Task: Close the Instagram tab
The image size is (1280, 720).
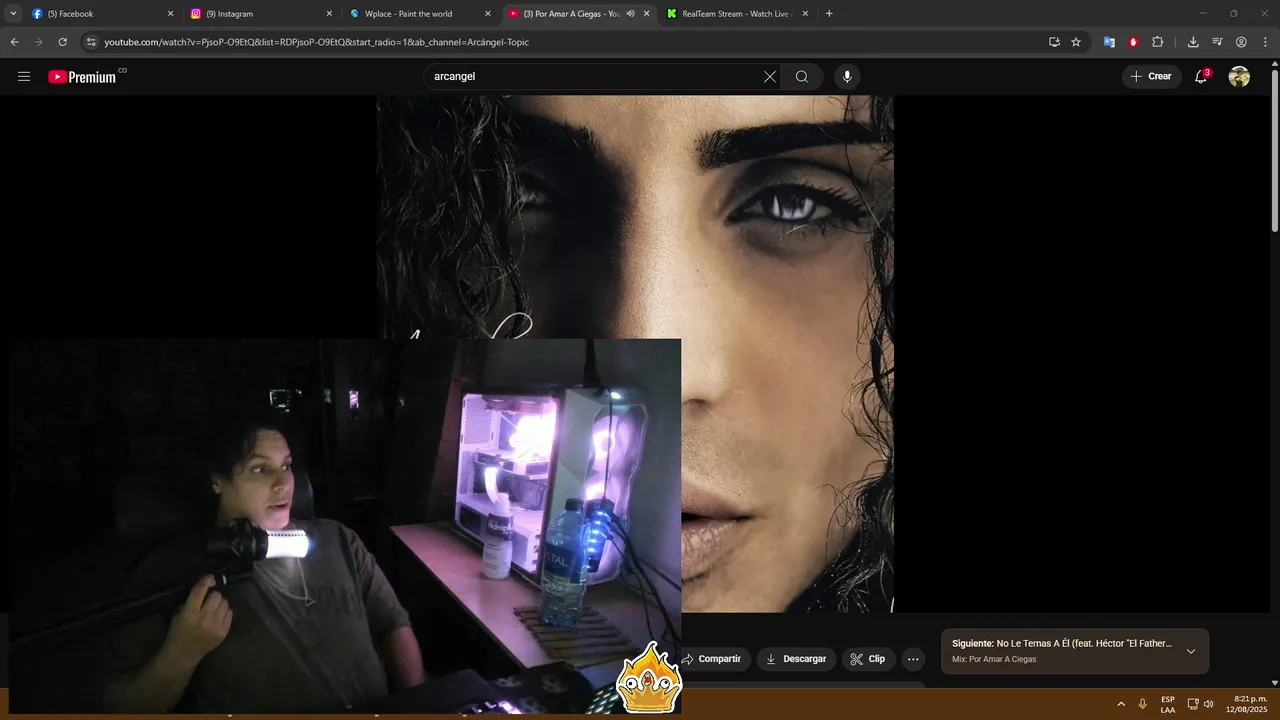Action: click(x=329, y=14)
